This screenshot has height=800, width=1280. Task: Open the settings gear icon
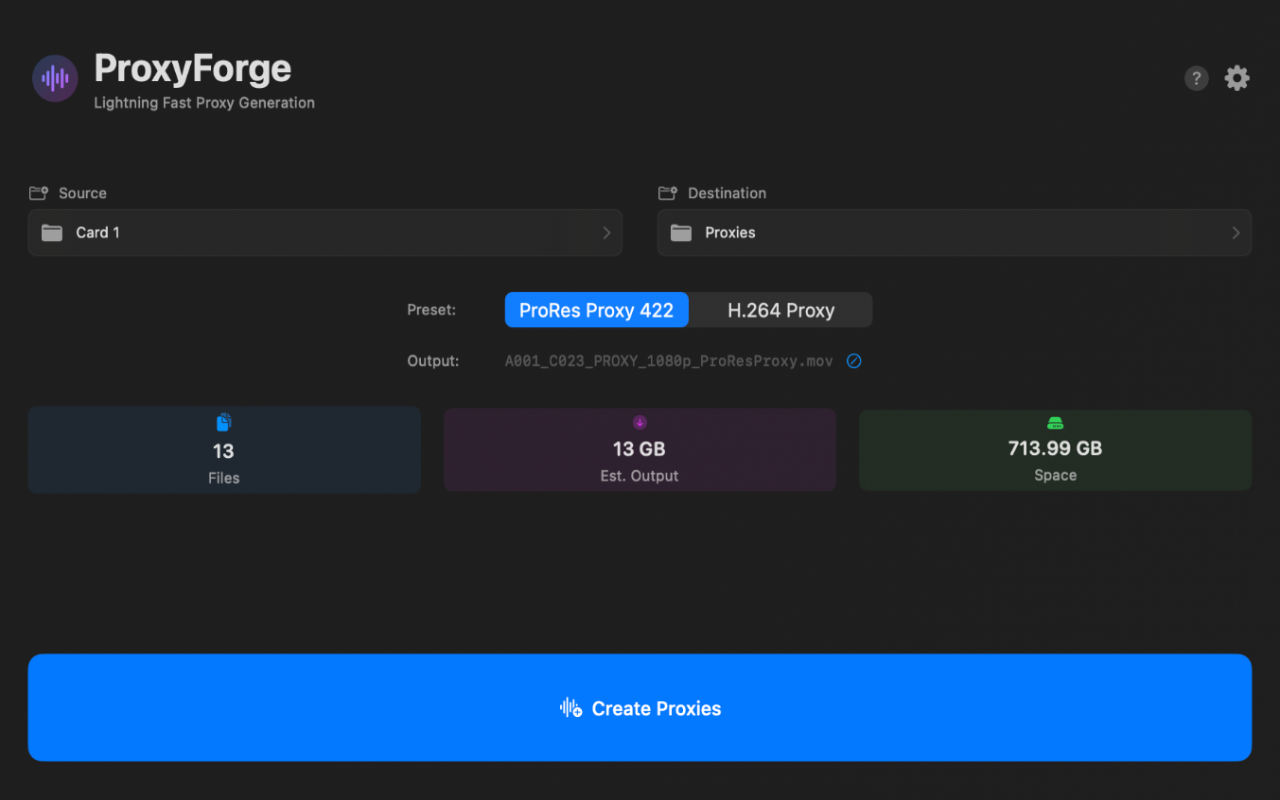(1237, 78)
